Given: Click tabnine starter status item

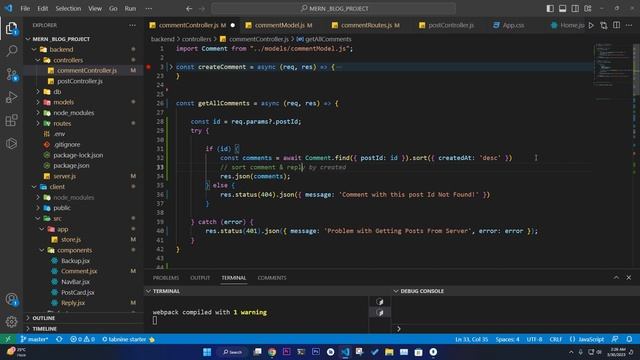Looking at the screenshot, I should pos(128,339).
